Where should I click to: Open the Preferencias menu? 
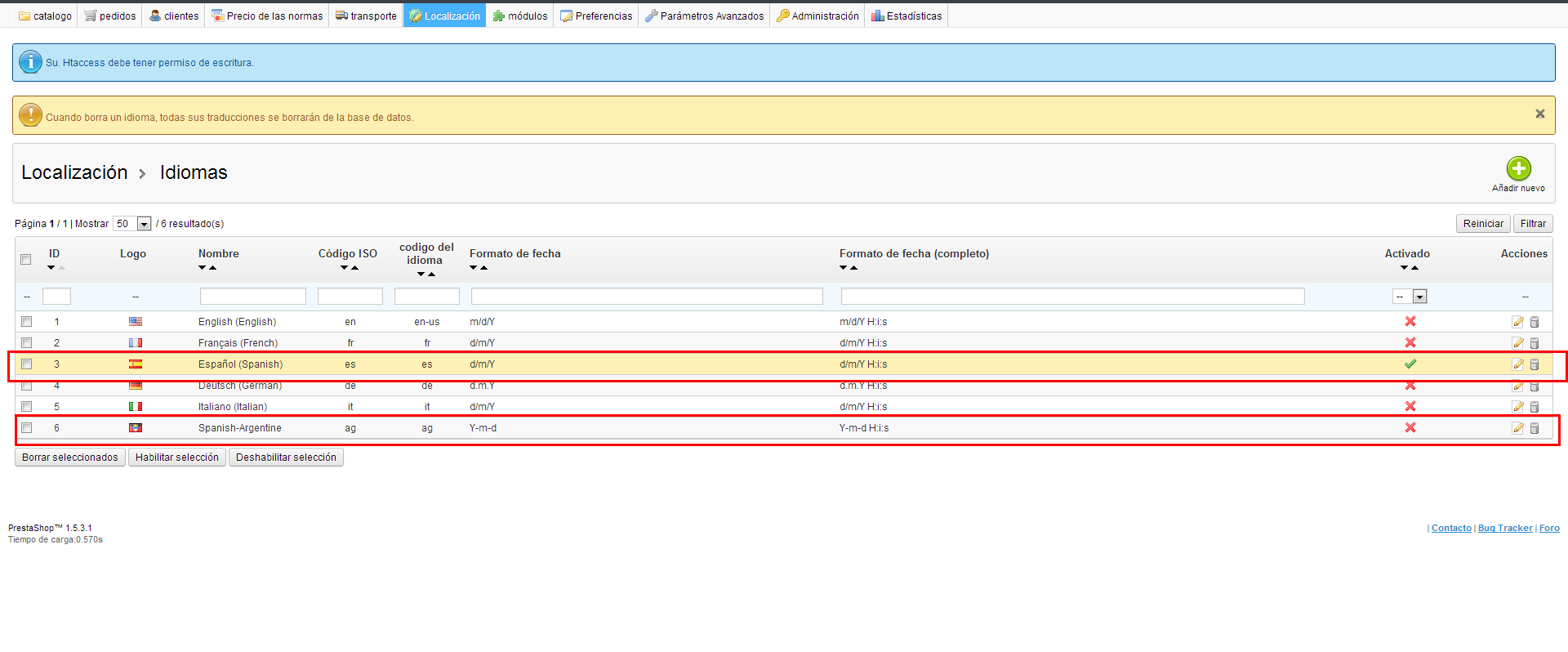pyautogui.click(x=596, y=16)
